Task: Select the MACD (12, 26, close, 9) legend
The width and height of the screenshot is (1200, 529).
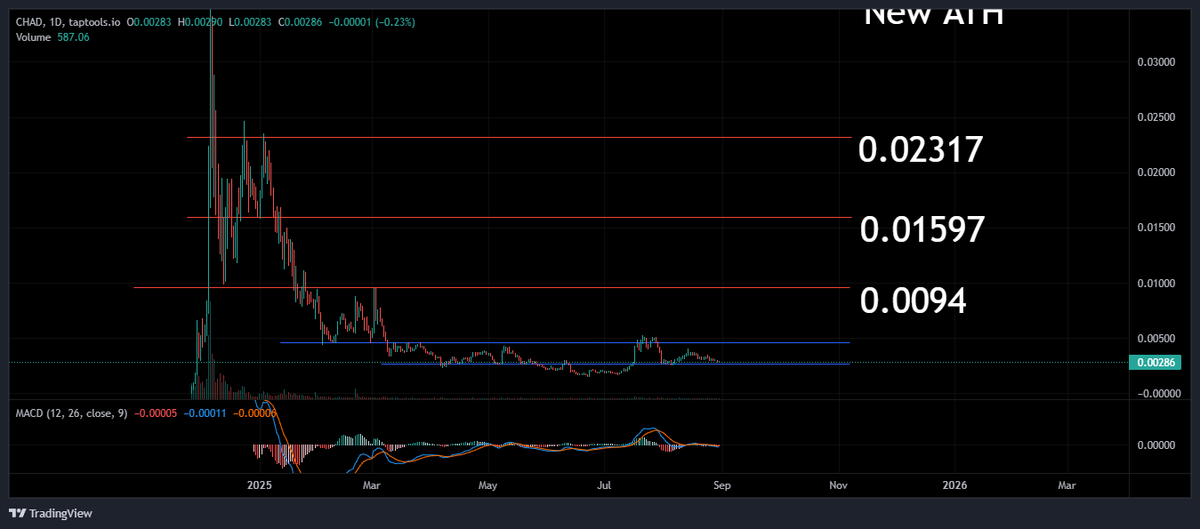Action: point(71,412)
